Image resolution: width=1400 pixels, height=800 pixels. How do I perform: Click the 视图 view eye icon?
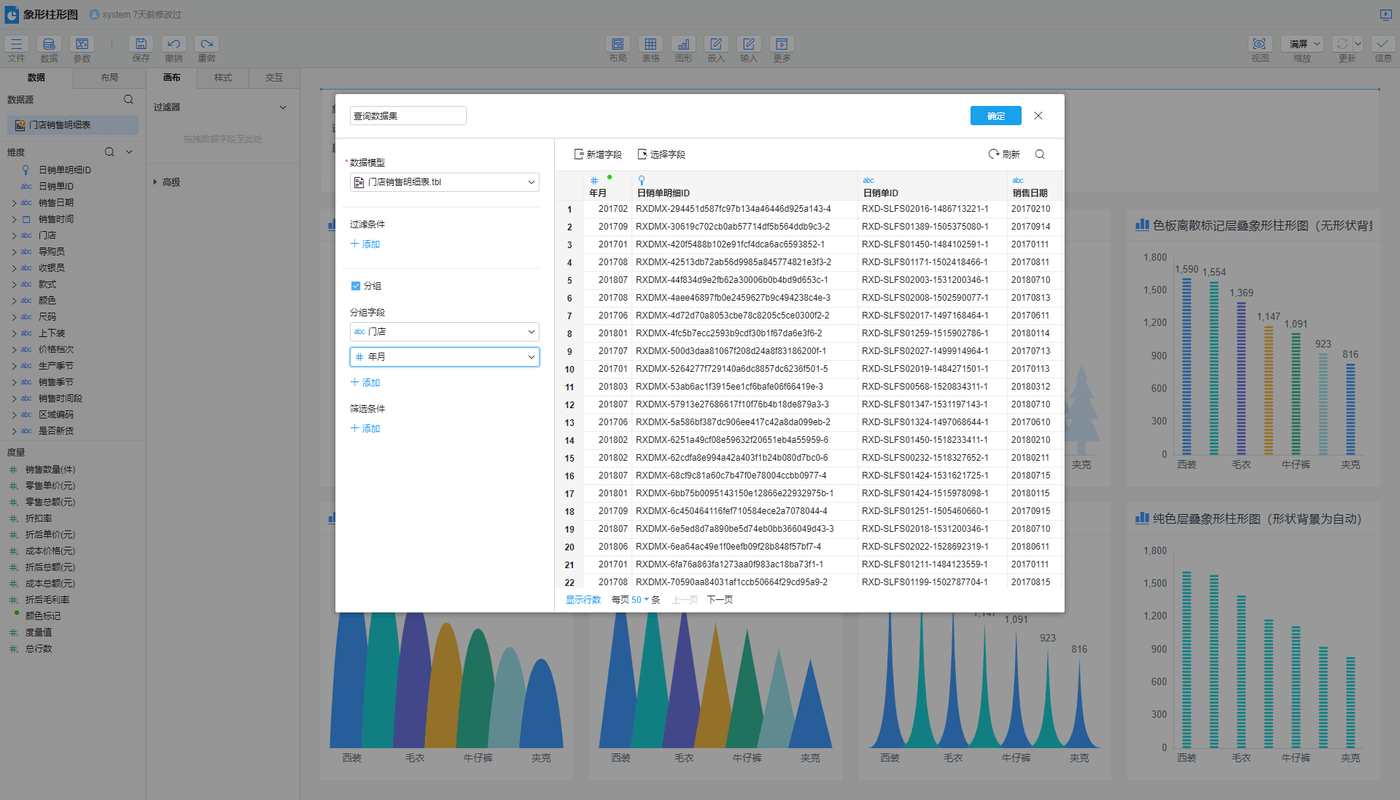(x=1259, y=44)
